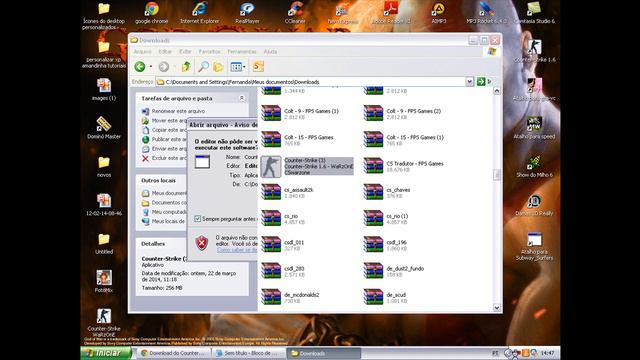Select the de_mcdonalds2 archive icon
This screenshot has height=360, width=640.
click(271, 297)
